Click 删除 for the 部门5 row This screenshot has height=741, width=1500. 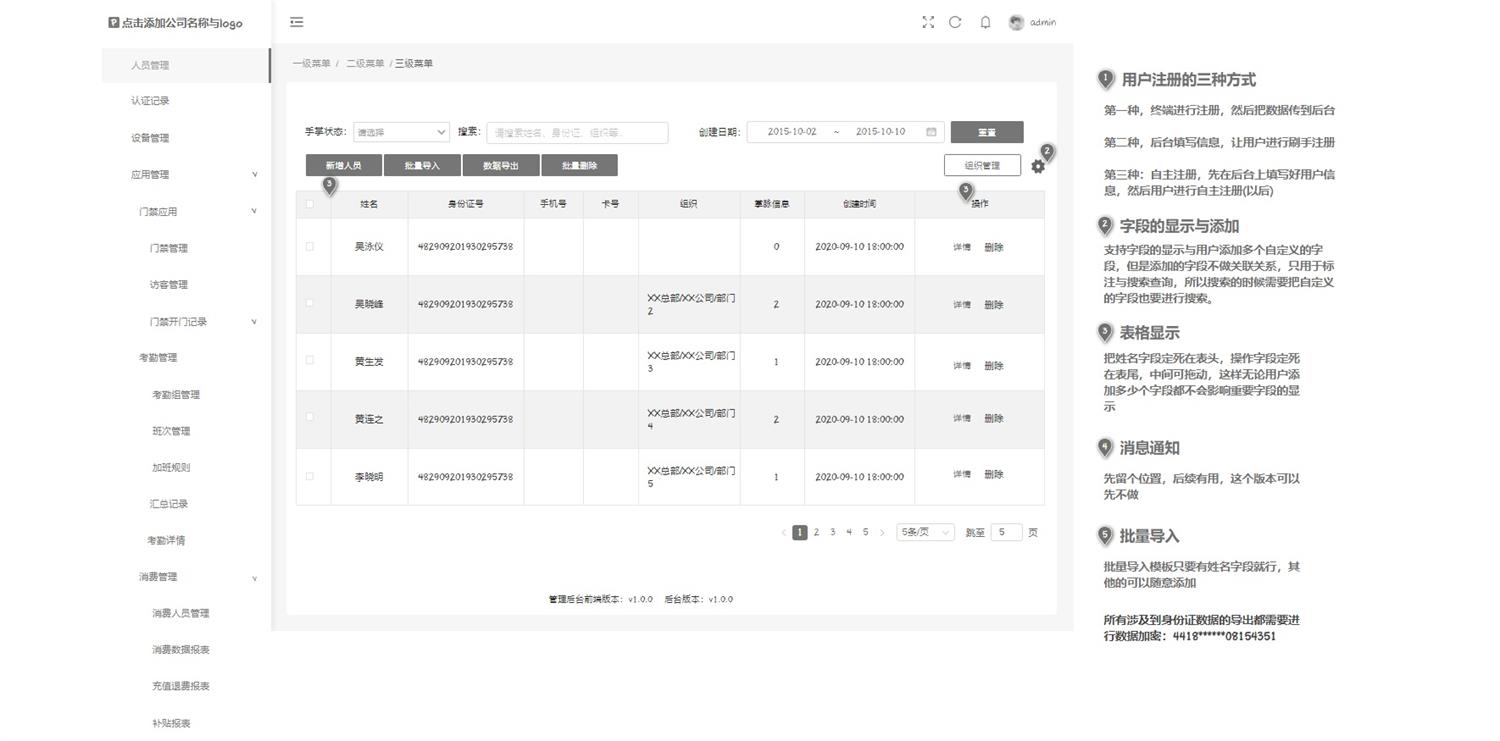pyautogui.click(x=993, y=475)
